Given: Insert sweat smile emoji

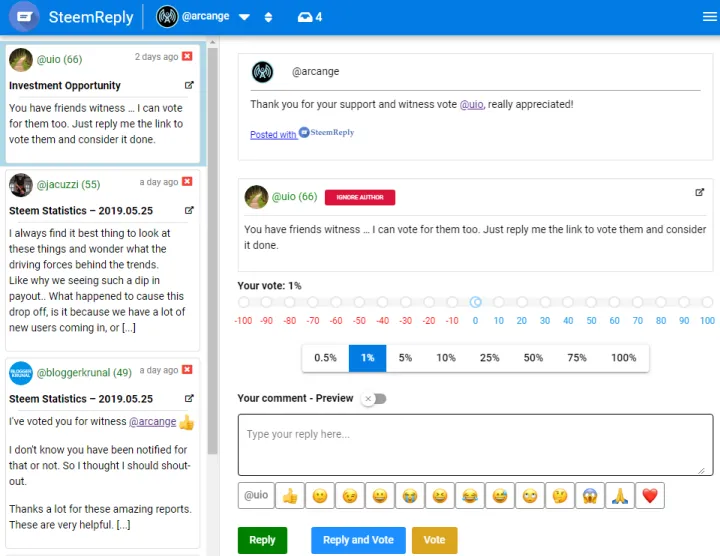Looking at the screenshot, I should click(x=500, y=495).
